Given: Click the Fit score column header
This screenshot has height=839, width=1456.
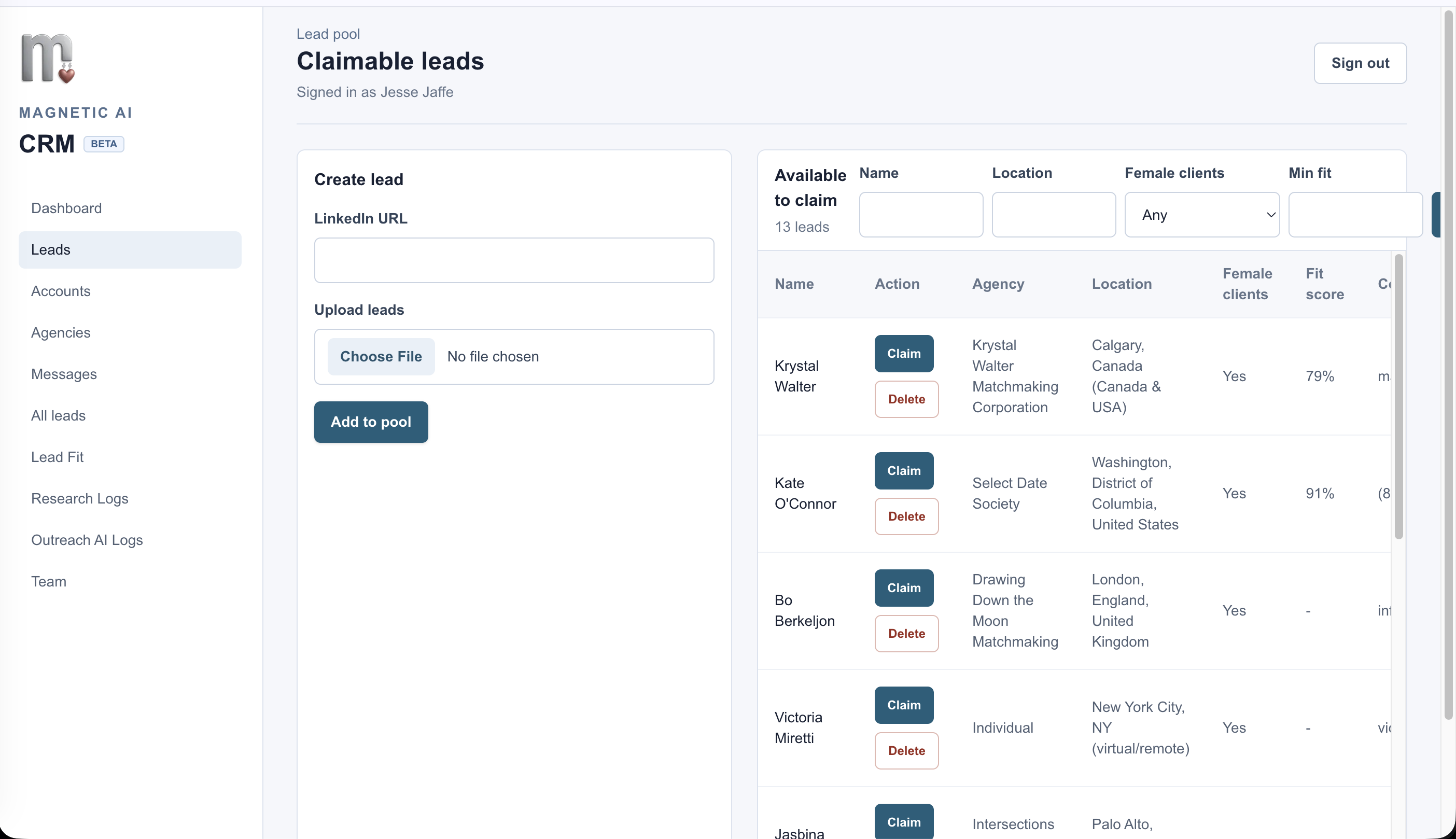Looking at the screenshot, I should pyautogui.click(x=1324, y=284).
